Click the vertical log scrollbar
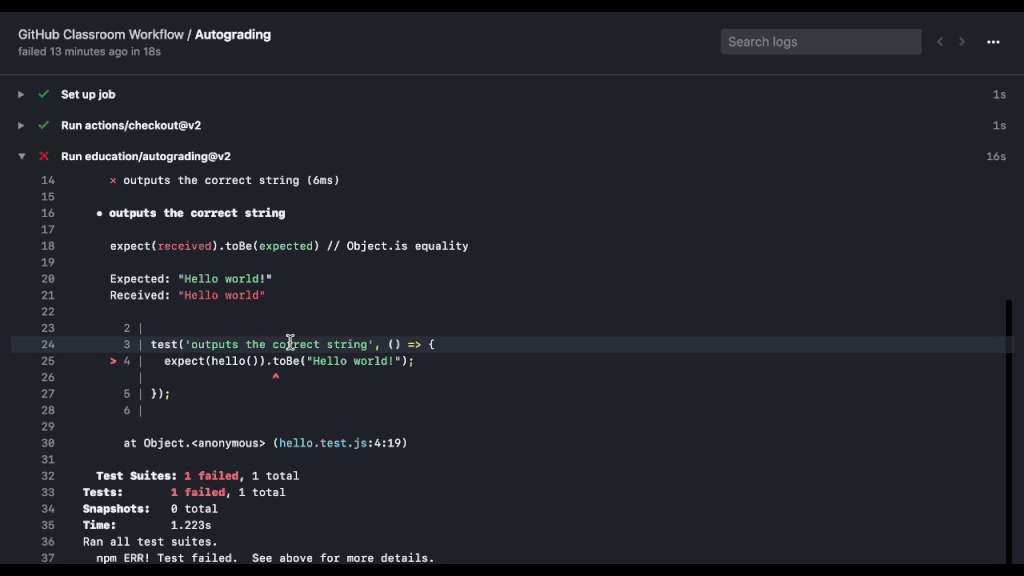 [x=1009, y=430]
